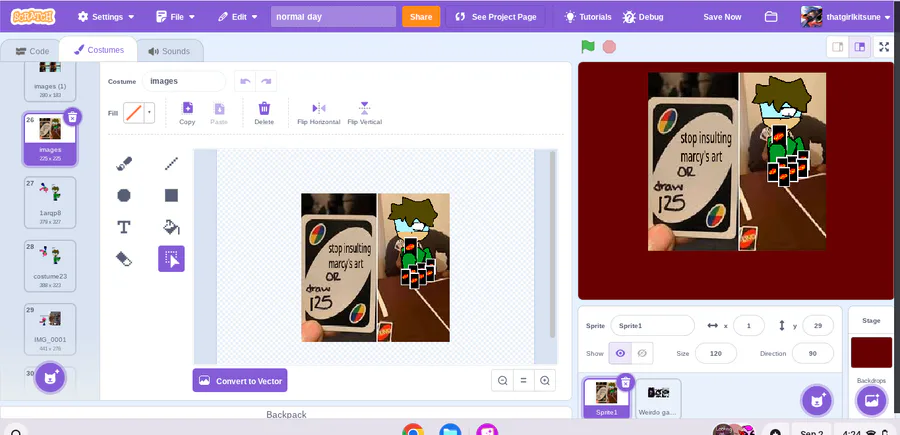
Task: Choose the Select marquee tool
Action: pos(171,259)
